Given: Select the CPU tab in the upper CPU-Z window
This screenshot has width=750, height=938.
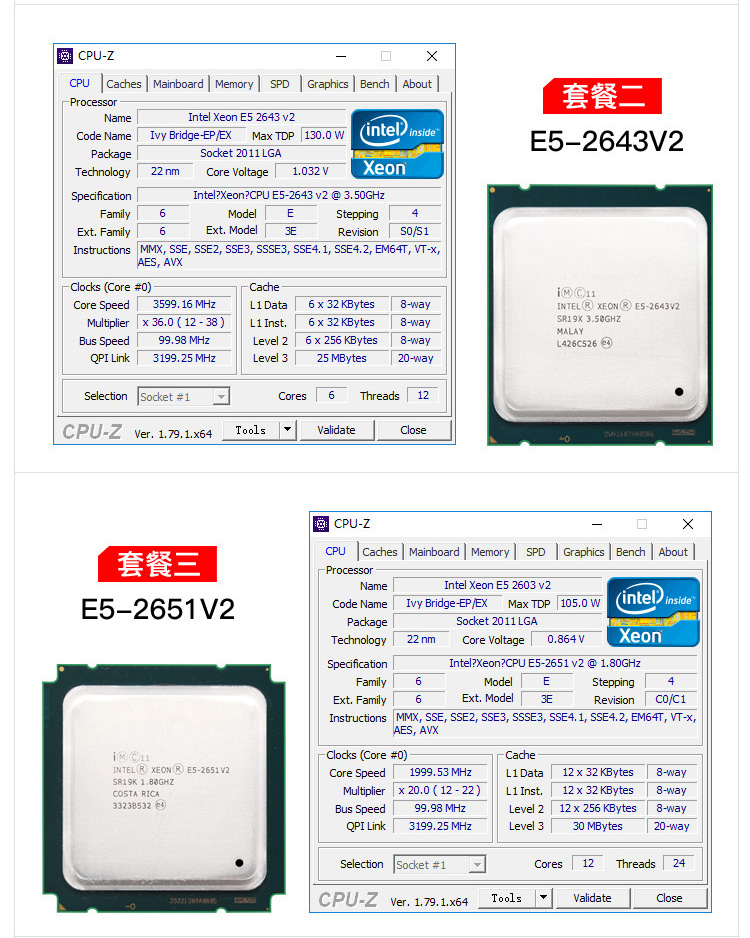Looking at the screenshot, I should tap(80, 83).
